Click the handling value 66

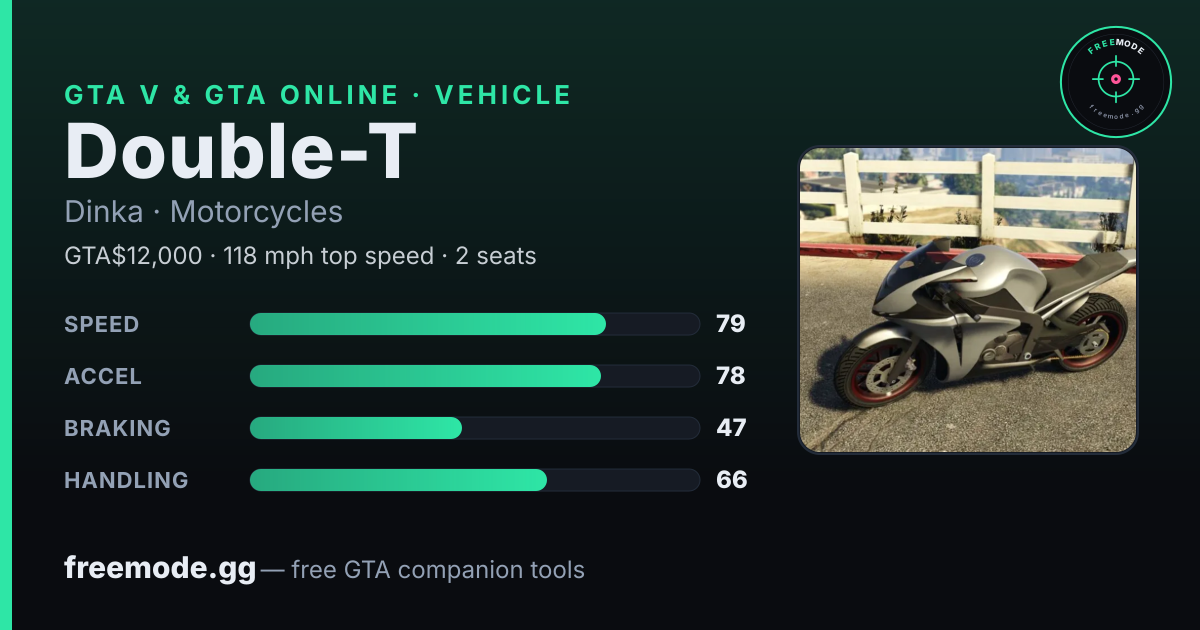(731, 480)
